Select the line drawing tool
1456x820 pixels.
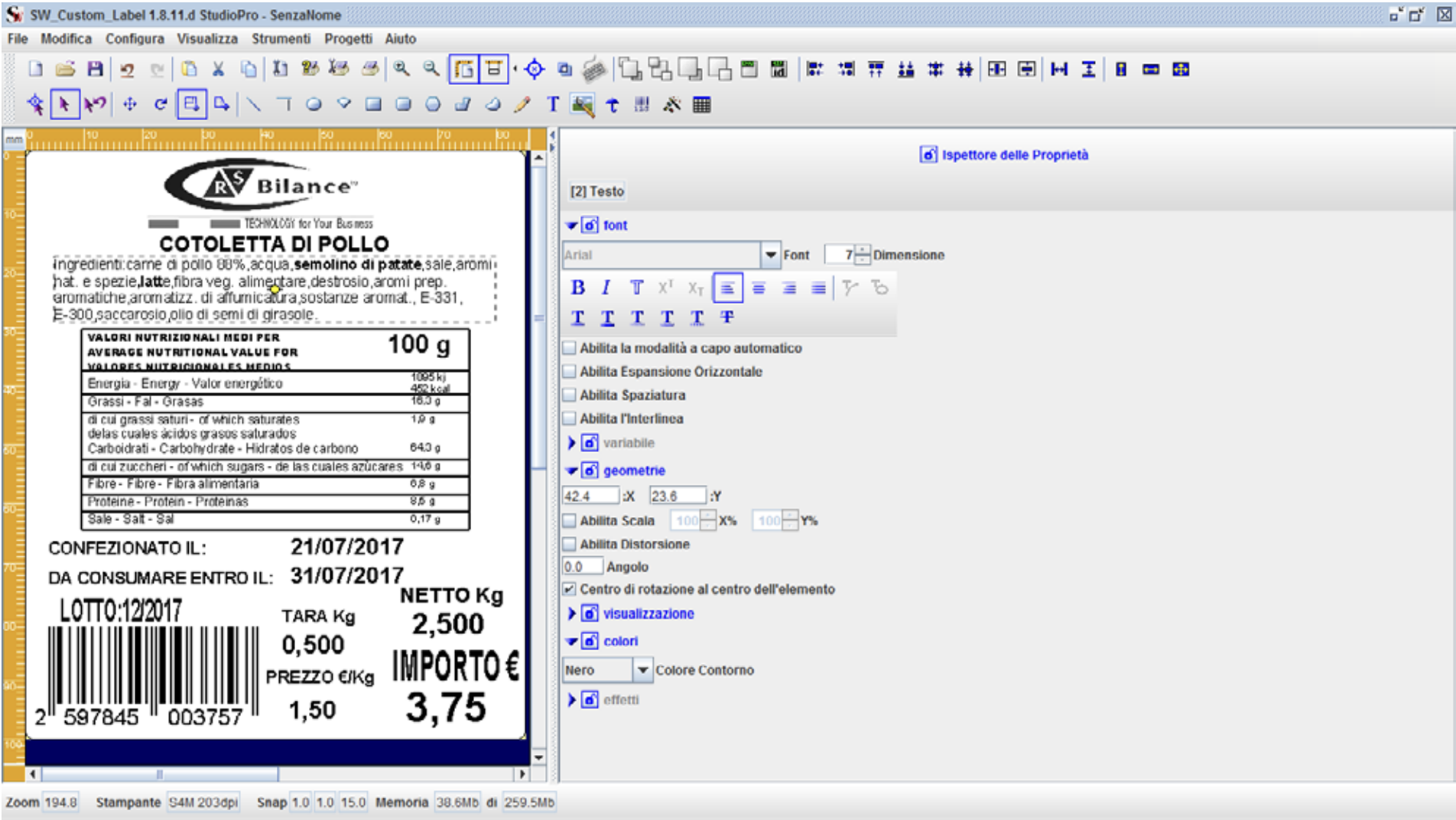click(x=254, y=105)
